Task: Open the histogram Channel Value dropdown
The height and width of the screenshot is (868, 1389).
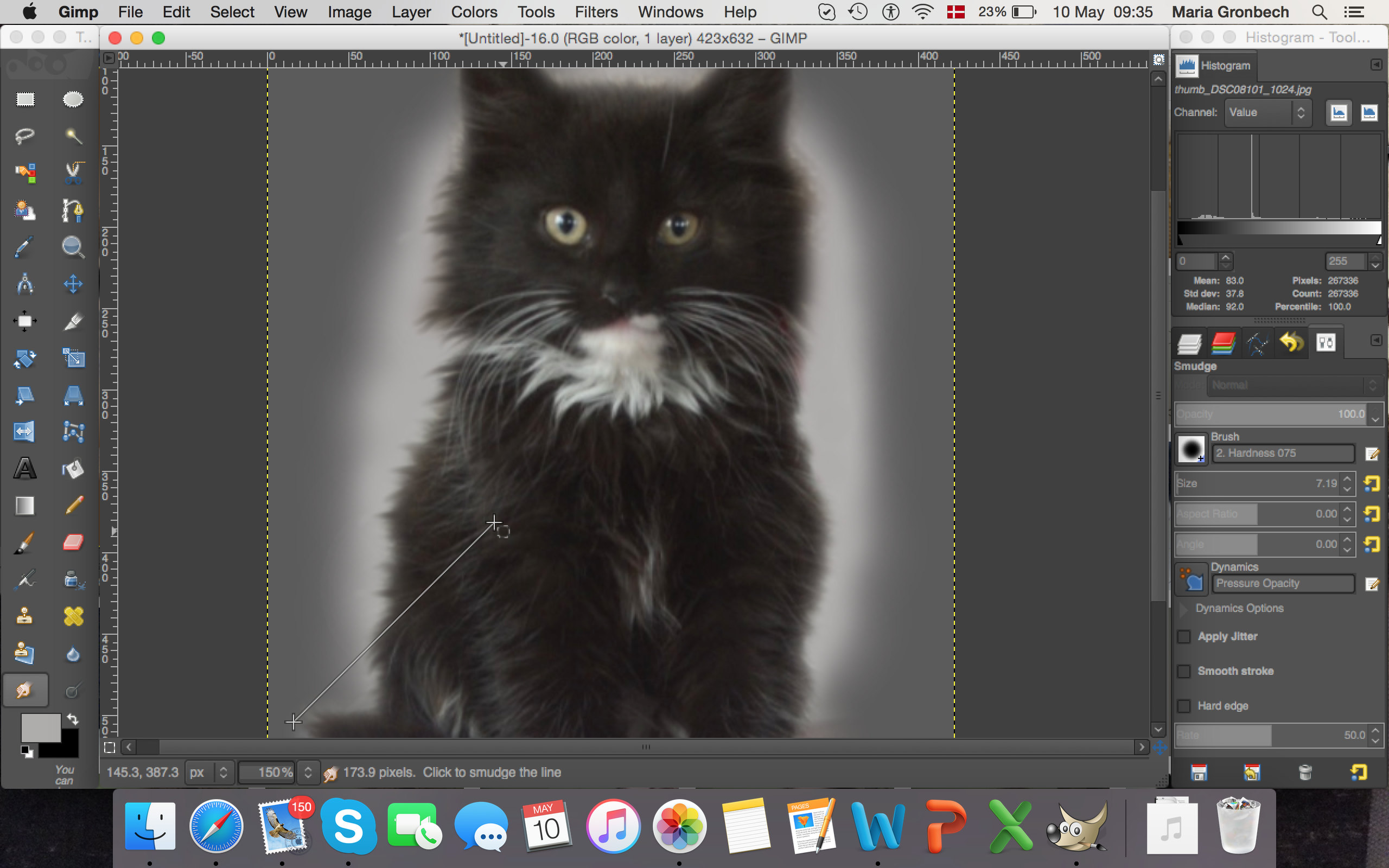Action: point(1267,112)
